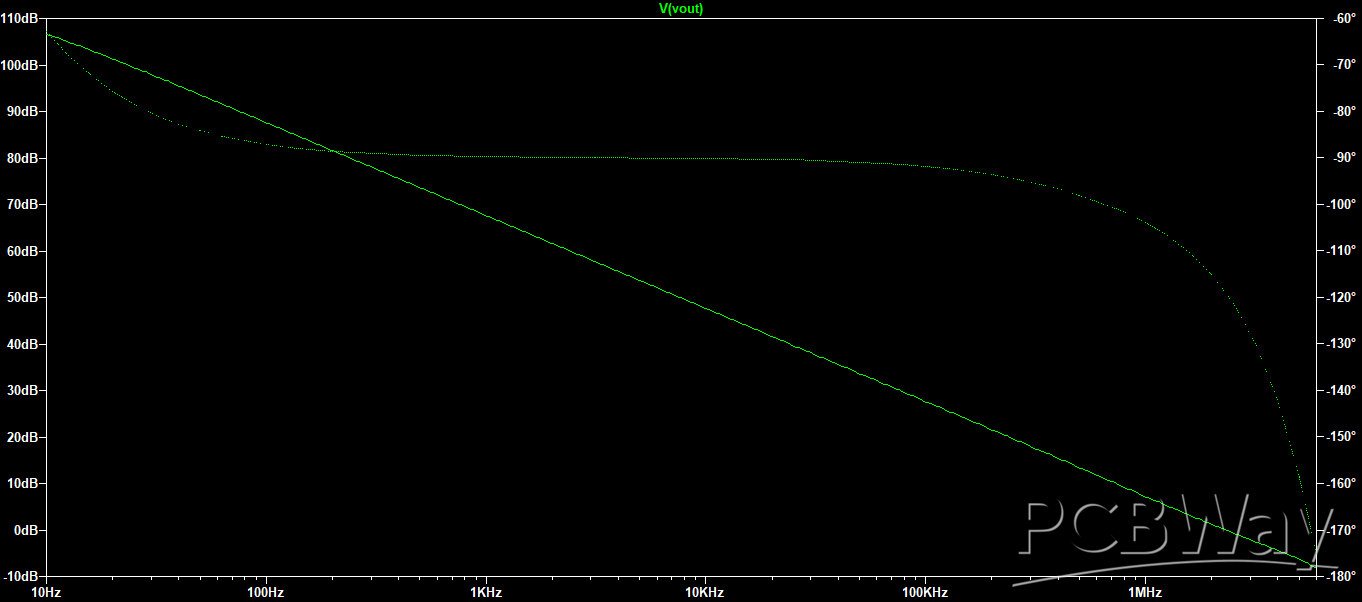Image resolution: width=1362 pixels, height=602 pixels.
Task: Click the 100KHz frequency axis label
Action: (924, 592)
